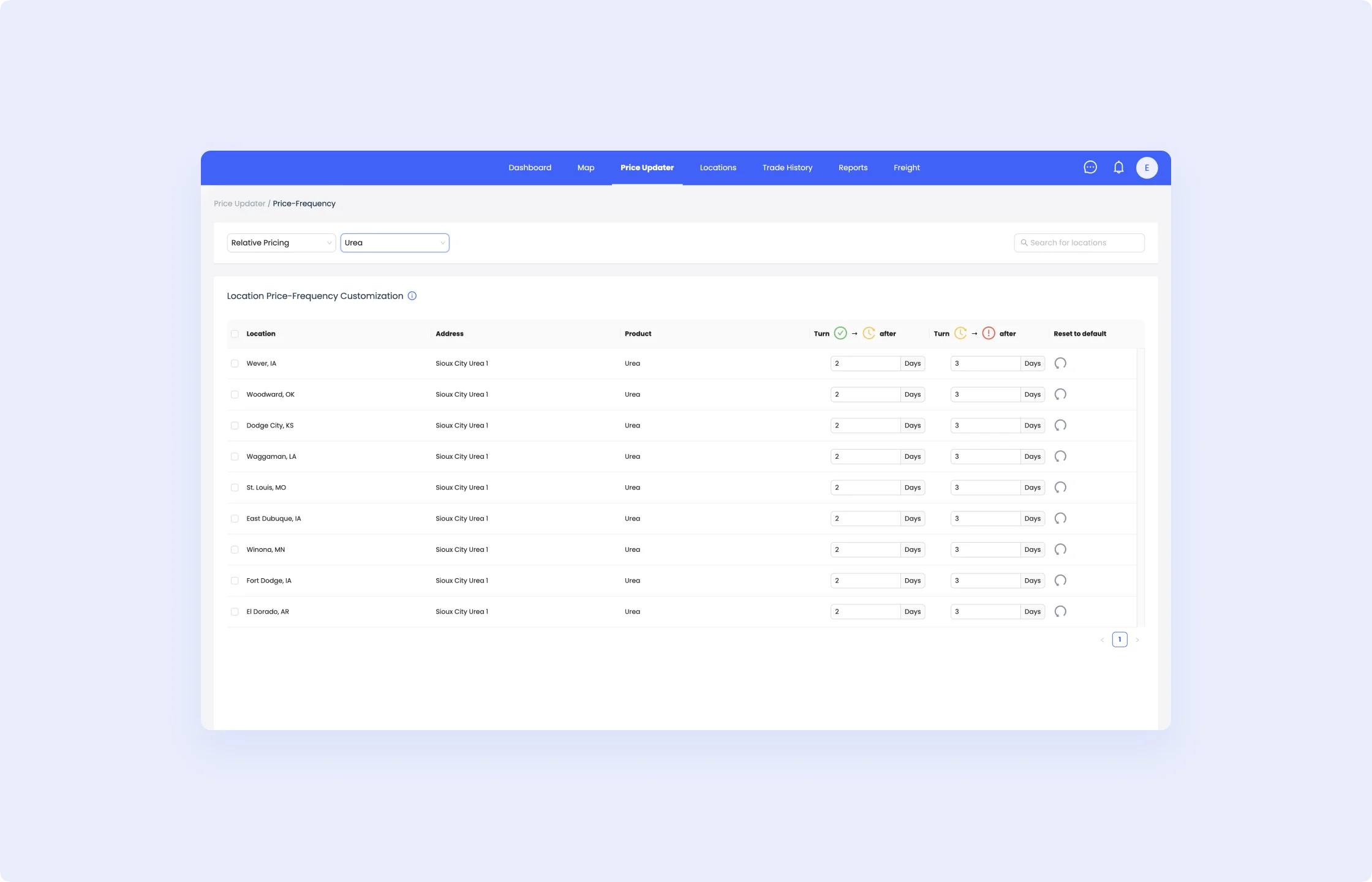Viewport: 1372px width, 882px height.
Task: Click the green checkmark status icon in header
Action: click(840, 333)
